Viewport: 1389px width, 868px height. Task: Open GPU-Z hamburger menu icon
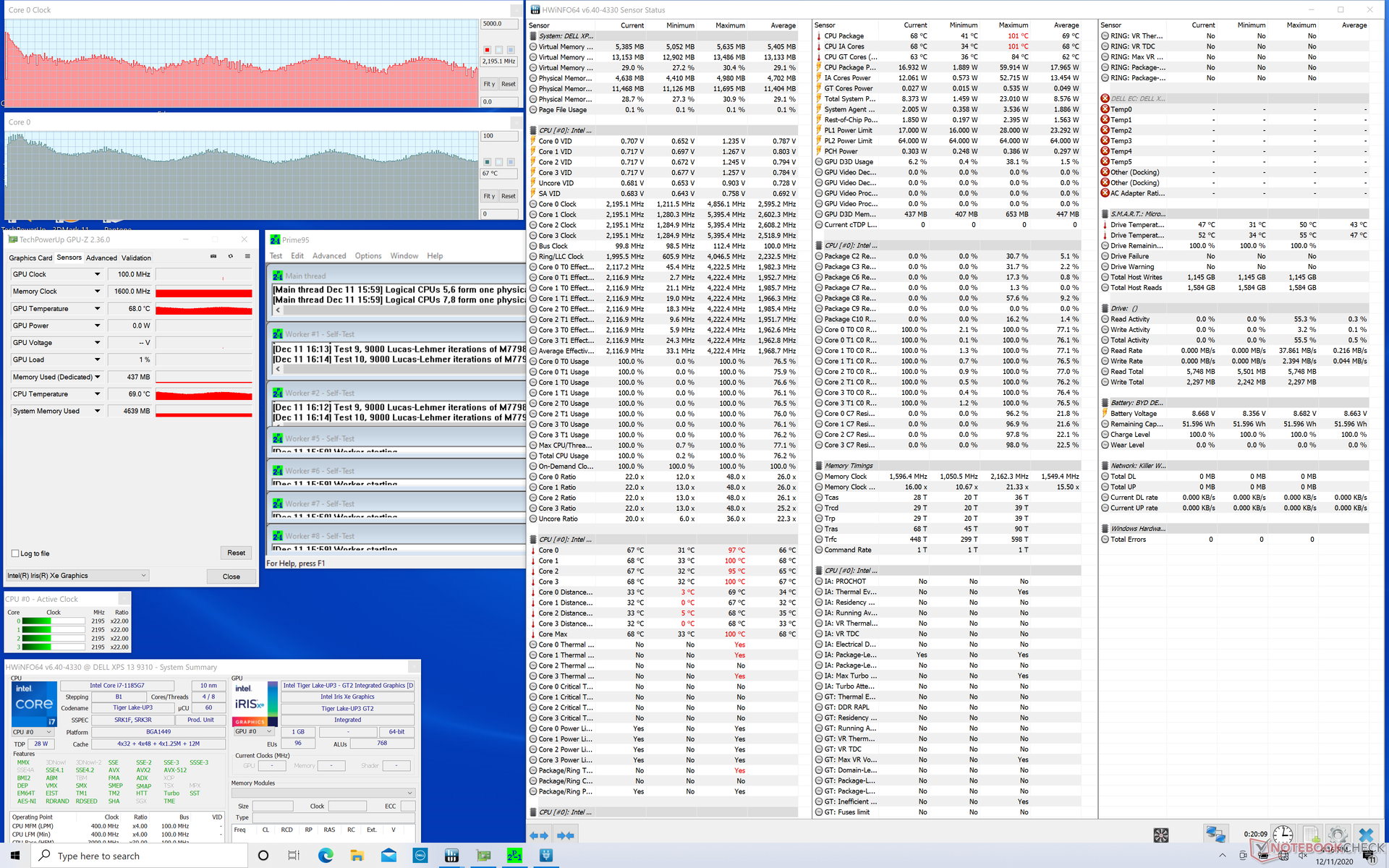click(x=247, y=256)
